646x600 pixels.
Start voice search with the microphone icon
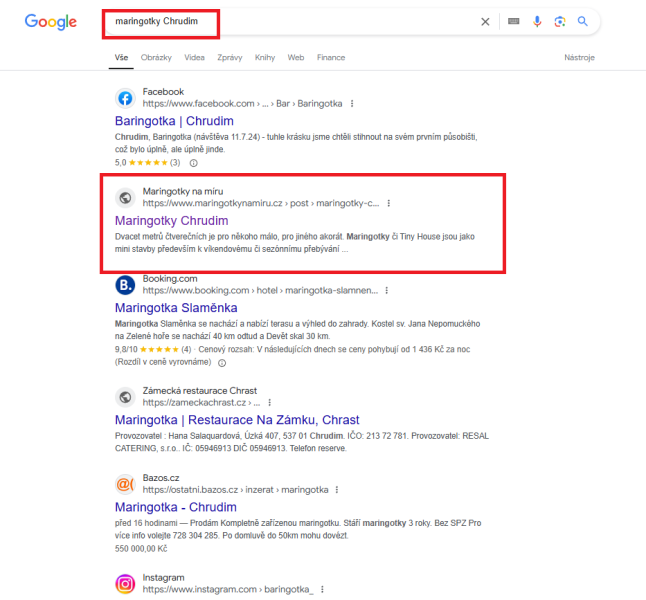click(x=537, y=21)
